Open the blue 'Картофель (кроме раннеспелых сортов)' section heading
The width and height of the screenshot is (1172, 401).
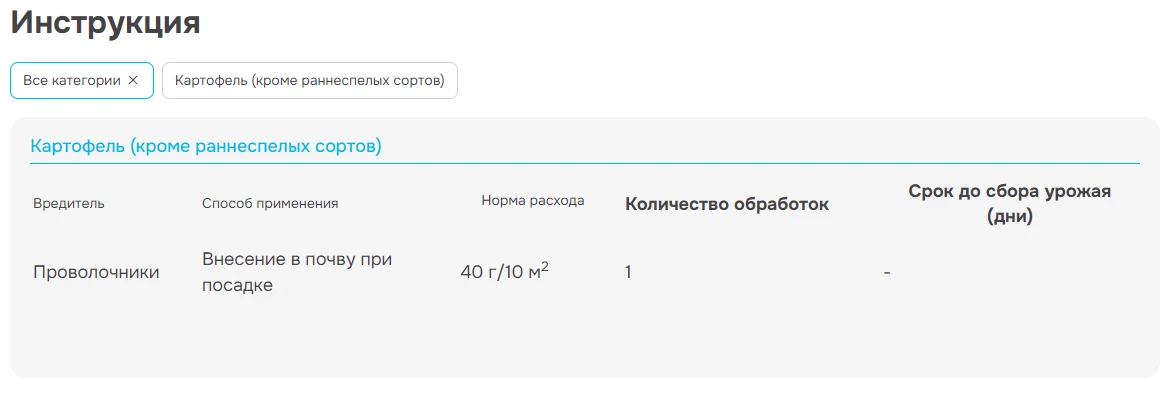coord(206,147)
